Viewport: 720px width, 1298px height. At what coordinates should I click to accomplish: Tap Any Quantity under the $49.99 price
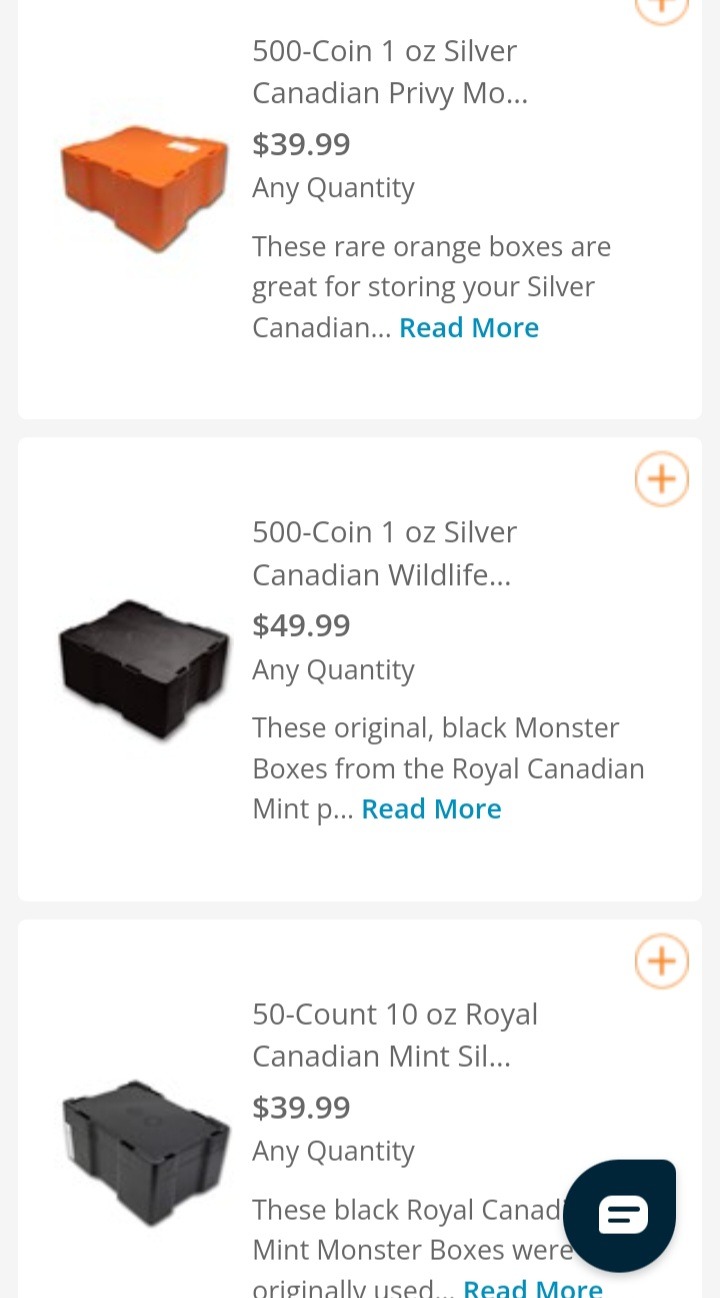(x=333, y=670)
